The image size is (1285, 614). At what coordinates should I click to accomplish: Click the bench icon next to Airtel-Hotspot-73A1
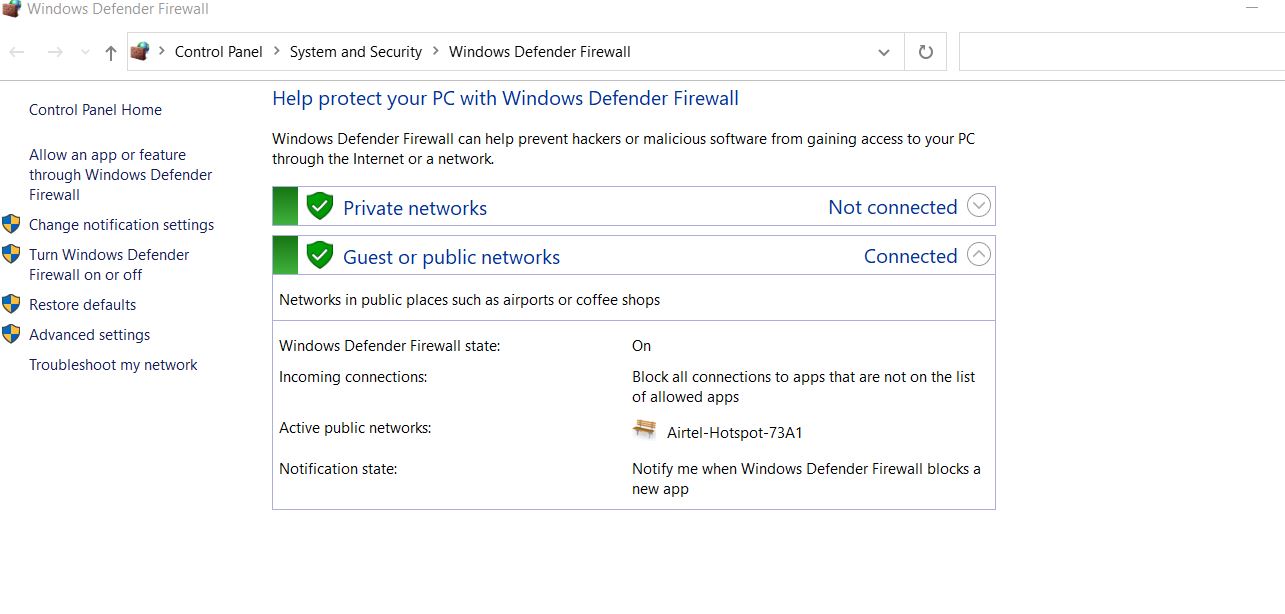645,430
